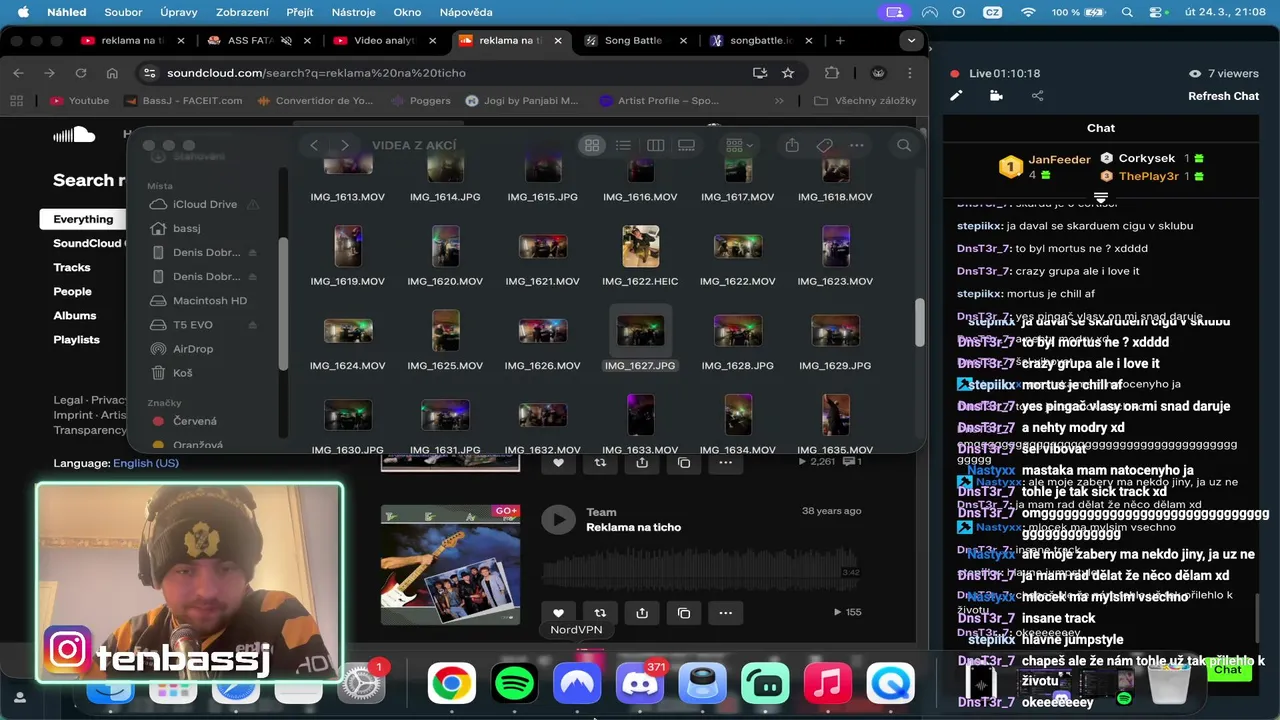The height and width of the screenshot is (720, 1280).
Task: Filter SoundCloud results by Playlists
Action: coord(76,340)
